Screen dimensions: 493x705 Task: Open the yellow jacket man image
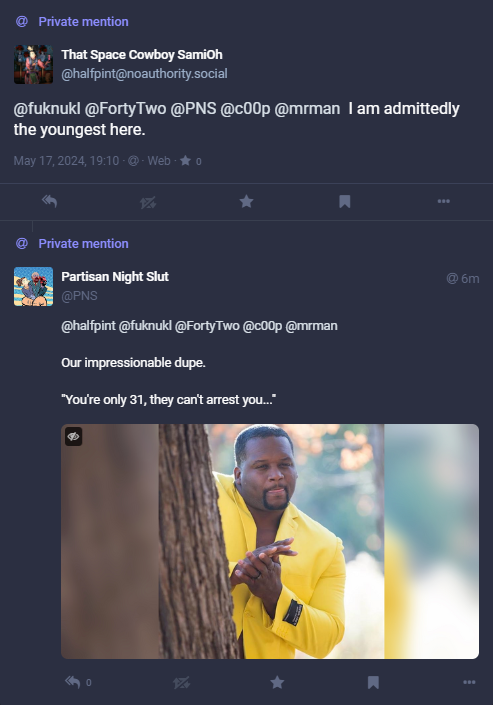coord(270,541)
